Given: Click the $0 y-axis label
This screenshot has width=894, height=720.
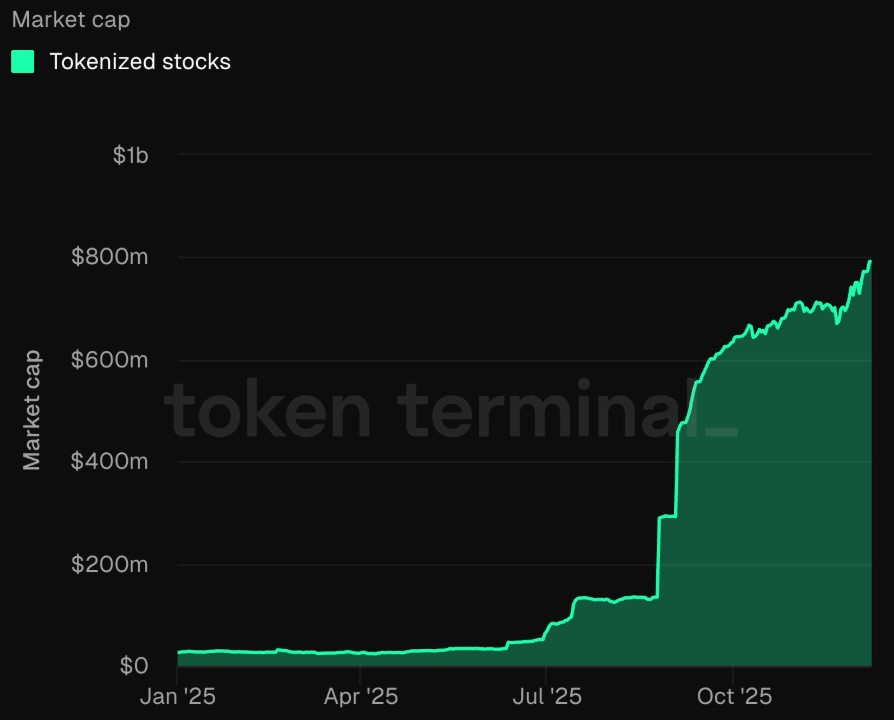Looking at the screenshot, I should click(133, 665).
